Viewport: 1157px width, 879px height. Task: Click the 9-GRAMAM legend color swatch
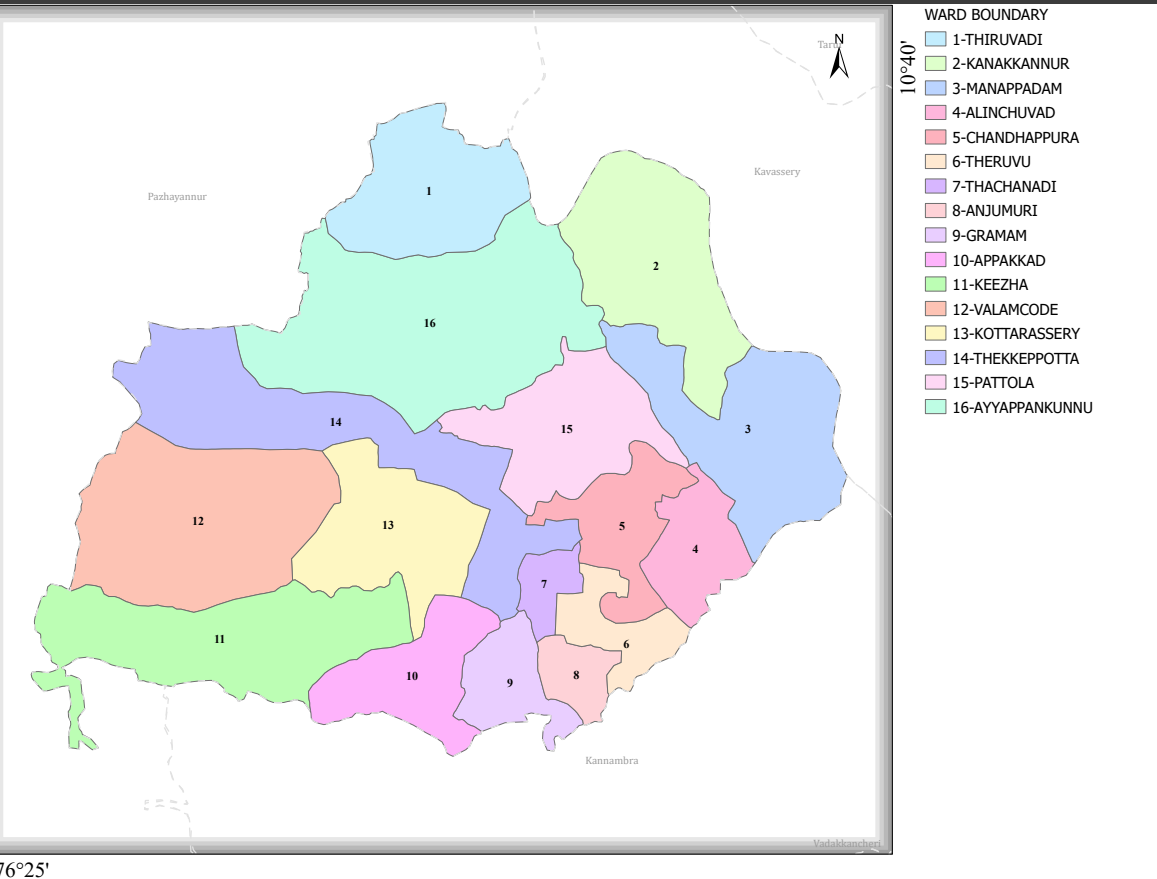(x=936, y=235)
